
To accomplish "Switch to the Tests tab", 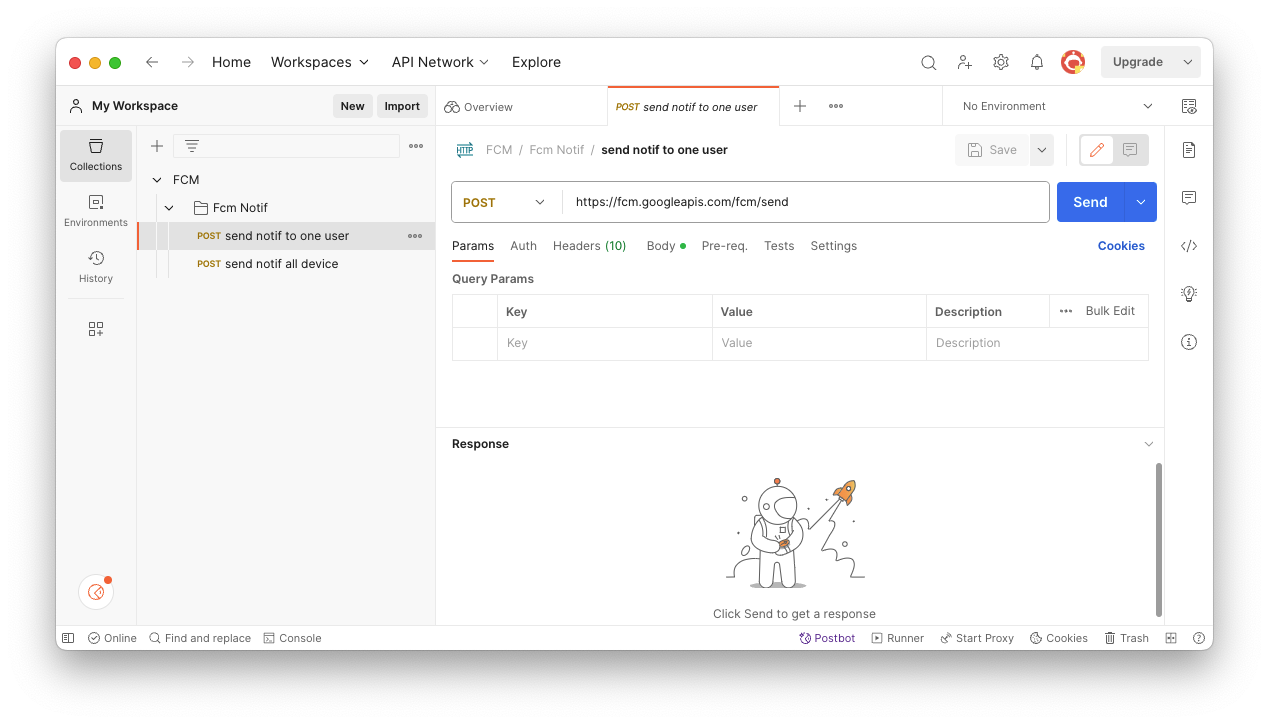I will click(779, 246).
